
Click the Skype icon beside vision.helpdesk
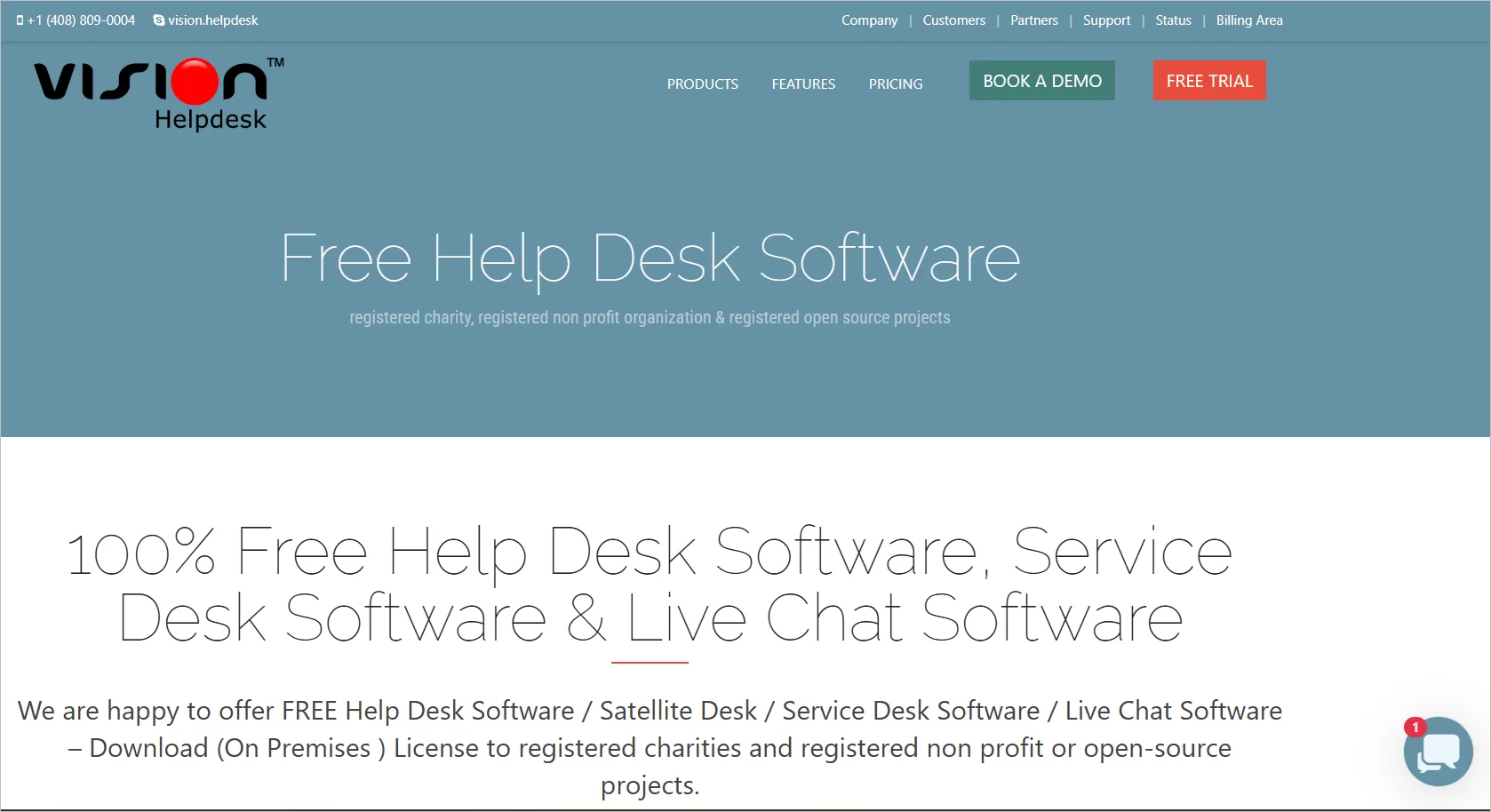157,20
